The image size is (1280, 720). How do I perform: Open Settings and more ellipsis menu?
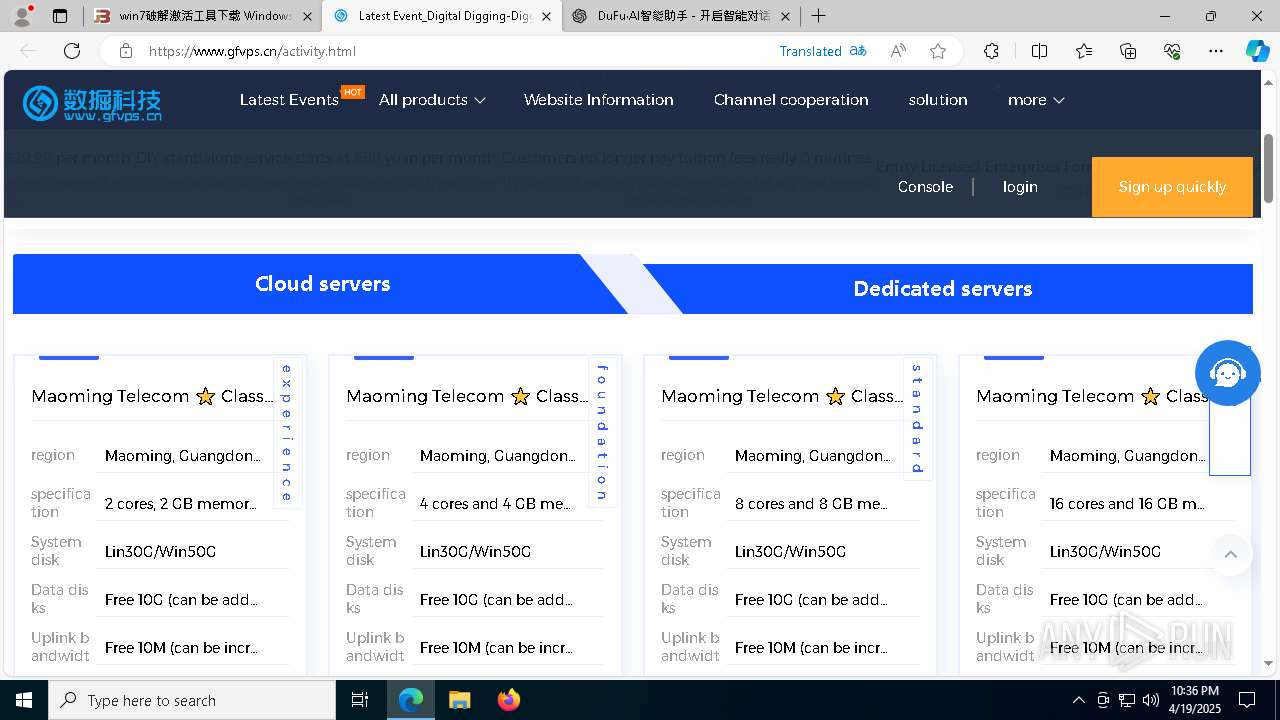pyautogui.click(x=1216, y=51)
